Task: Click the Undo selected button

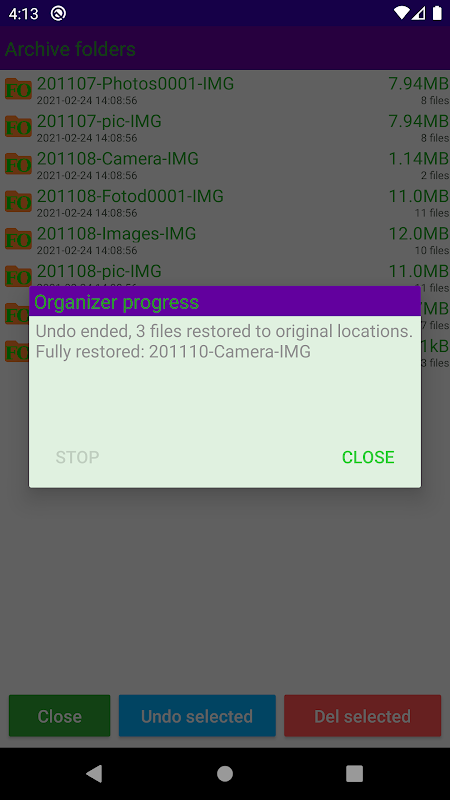Action: 197,716
